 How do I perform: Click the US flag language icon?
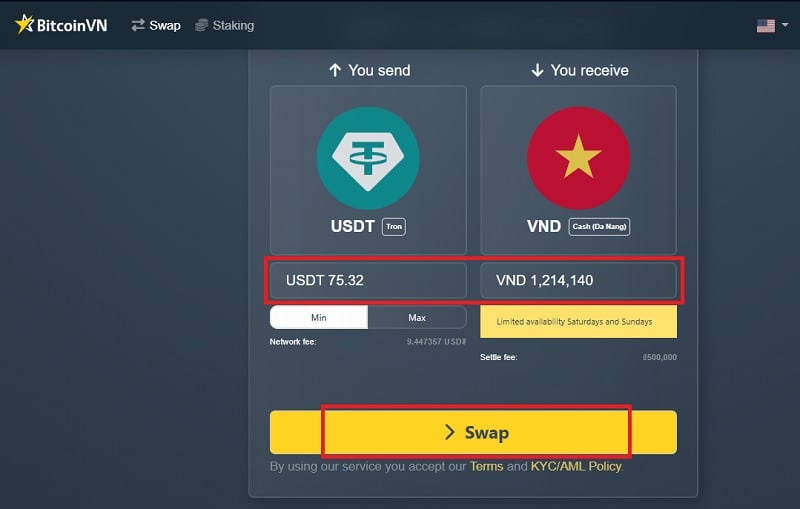tap(765, 26)
